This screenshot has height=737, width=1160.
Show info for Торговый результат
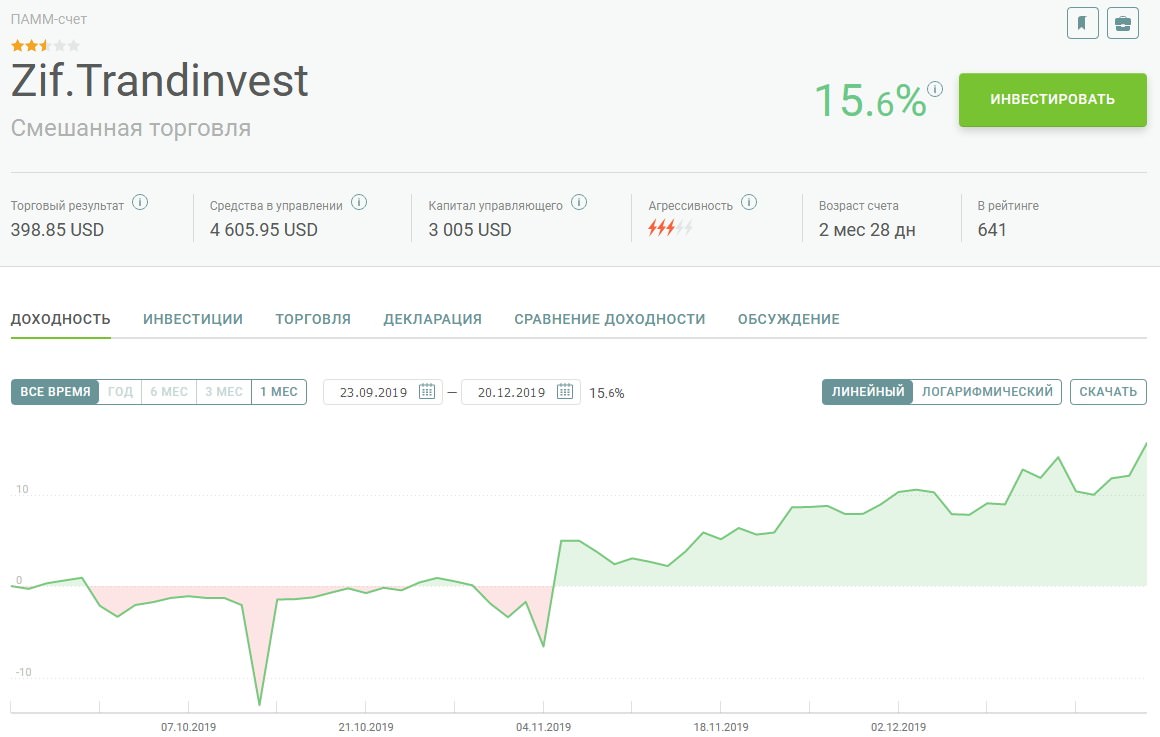point(140,202)
